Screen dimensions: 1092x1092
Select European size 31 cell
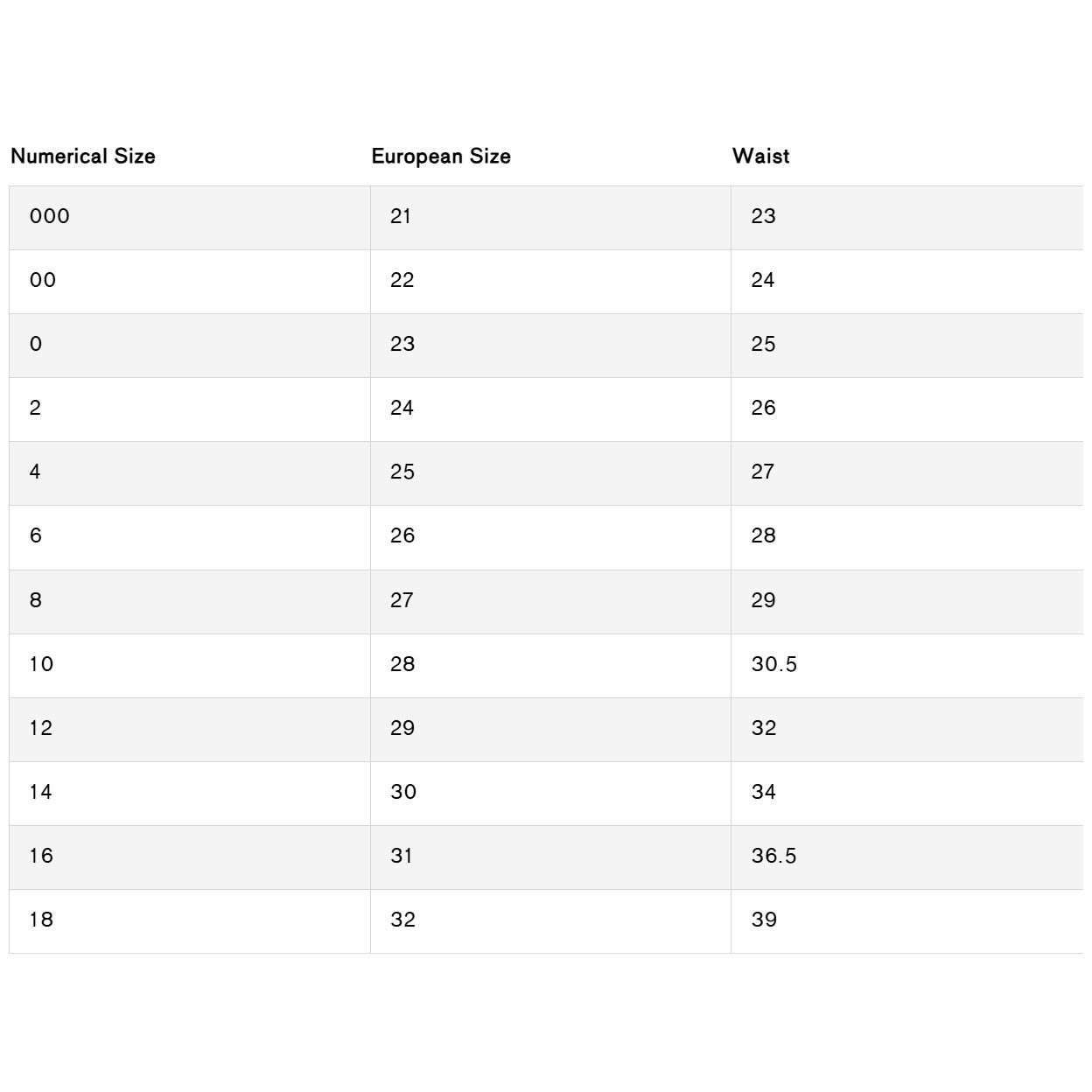pyautogui.click(x=550, y=857)
